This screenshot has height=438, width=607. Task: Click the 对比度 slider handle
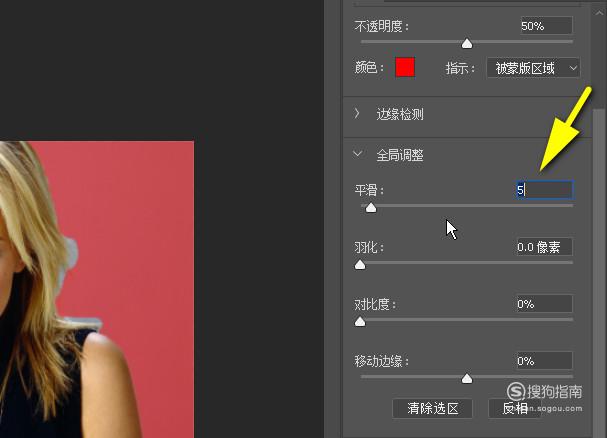(x=360, y=321)
